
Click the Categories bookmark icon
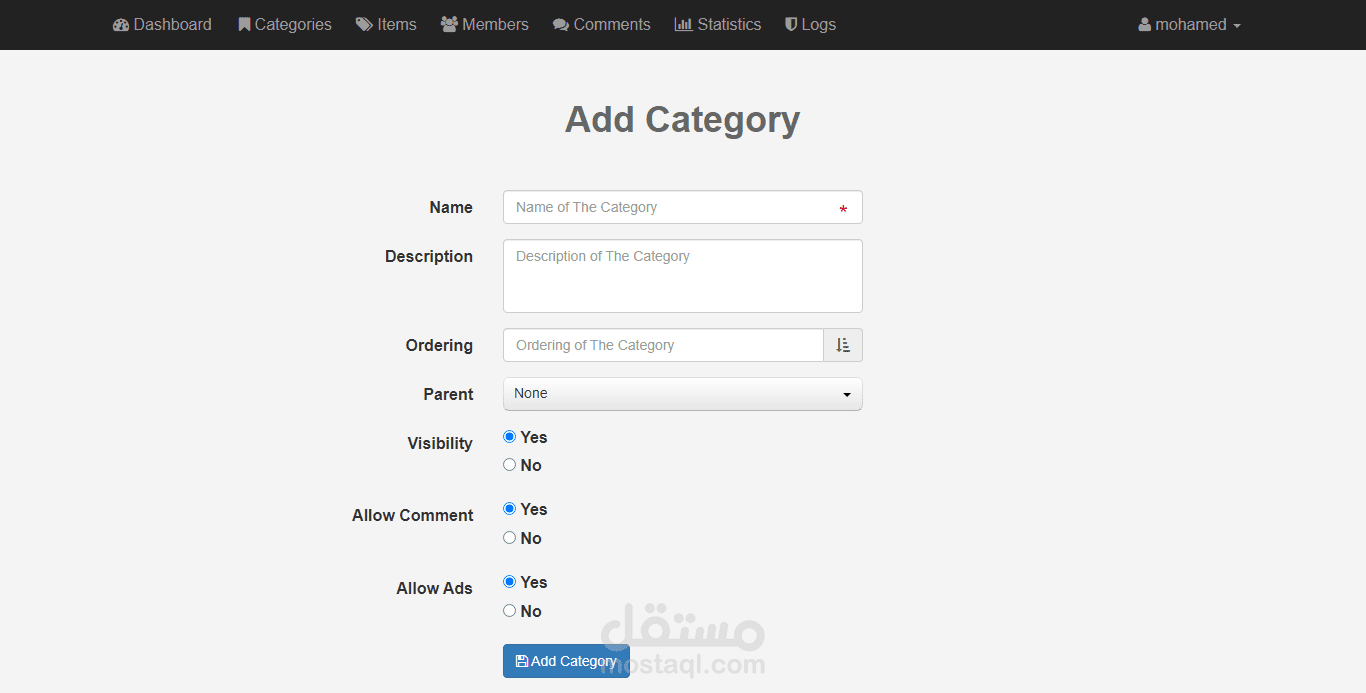(244, 25)
